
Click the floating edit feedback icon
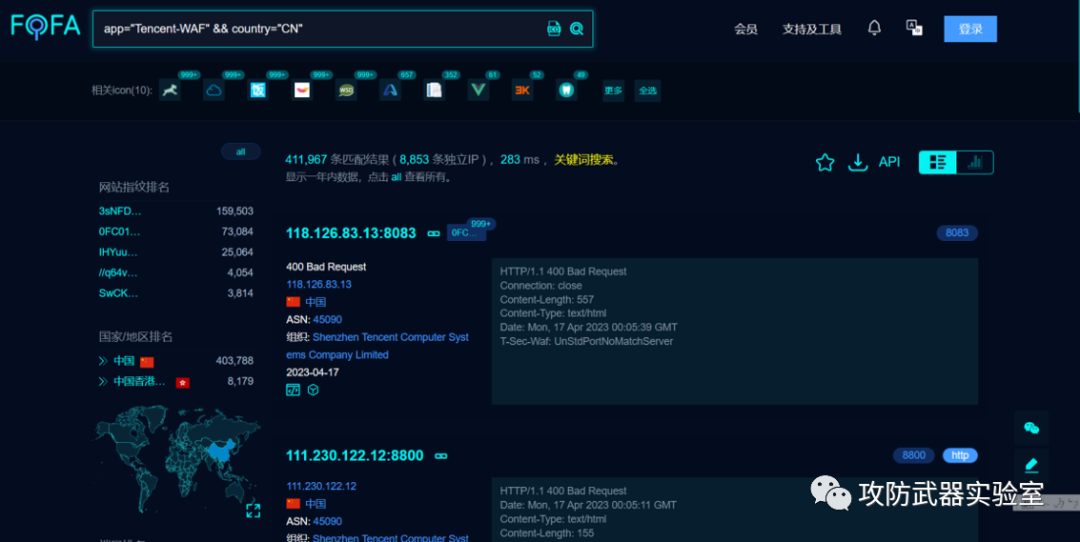[1031, 464]
